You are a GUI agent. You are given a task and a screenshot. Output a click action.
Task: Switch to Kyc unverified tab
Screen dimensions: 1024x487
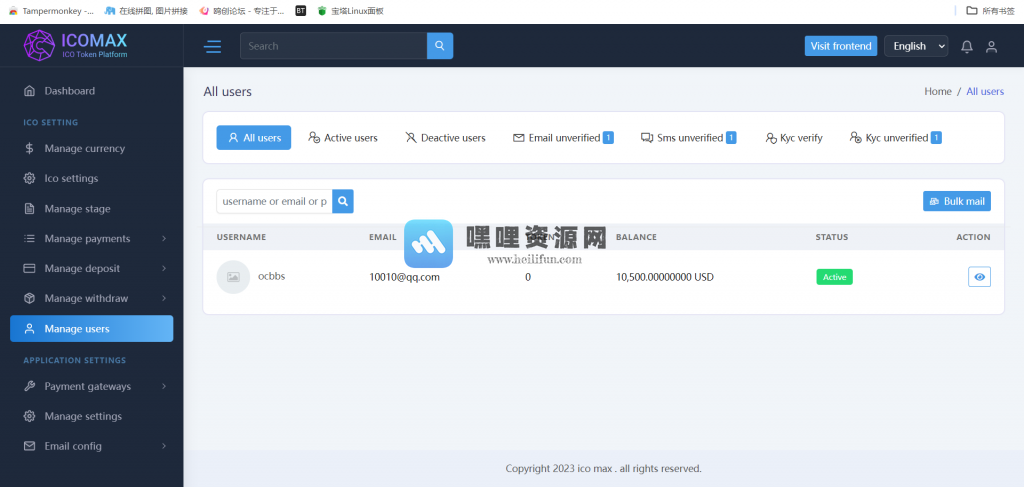click(x=895, y=138)
